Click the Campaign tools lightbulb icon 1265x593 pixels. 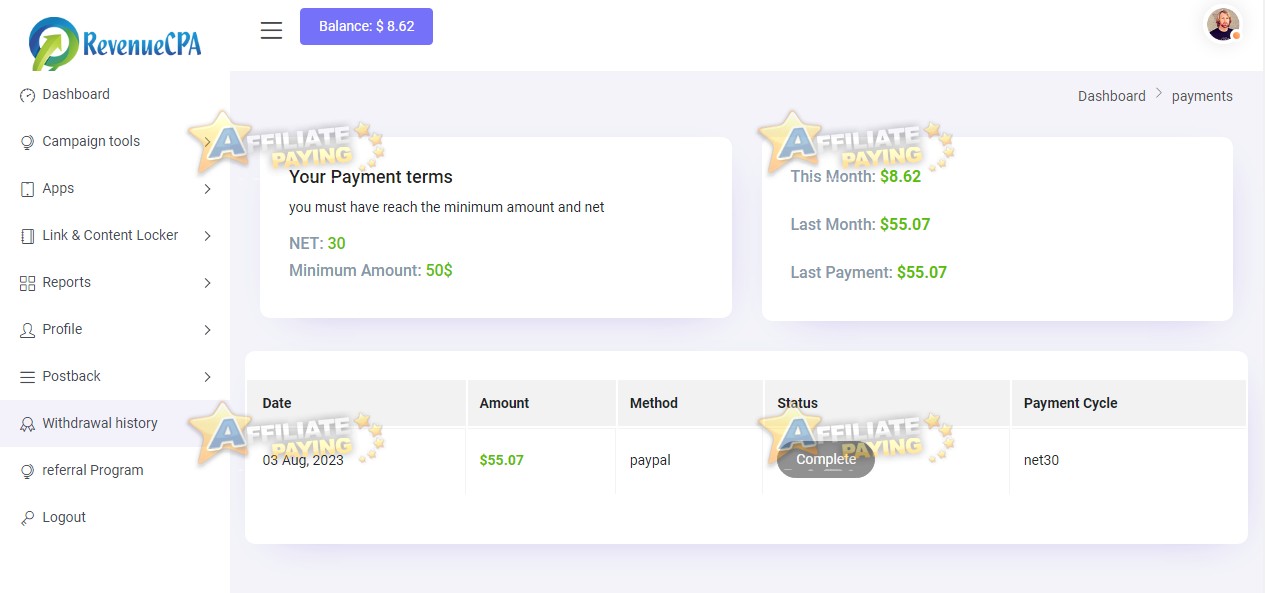point(27,142)
